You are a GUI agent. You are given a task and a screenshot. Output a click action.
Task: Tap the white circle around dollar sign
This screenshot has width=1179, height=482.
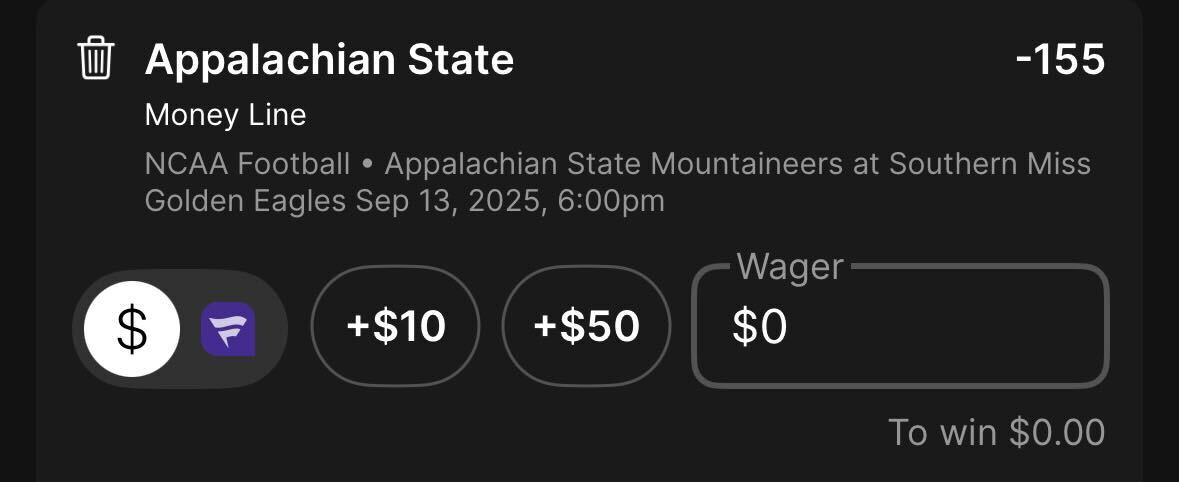pos(132,329)
